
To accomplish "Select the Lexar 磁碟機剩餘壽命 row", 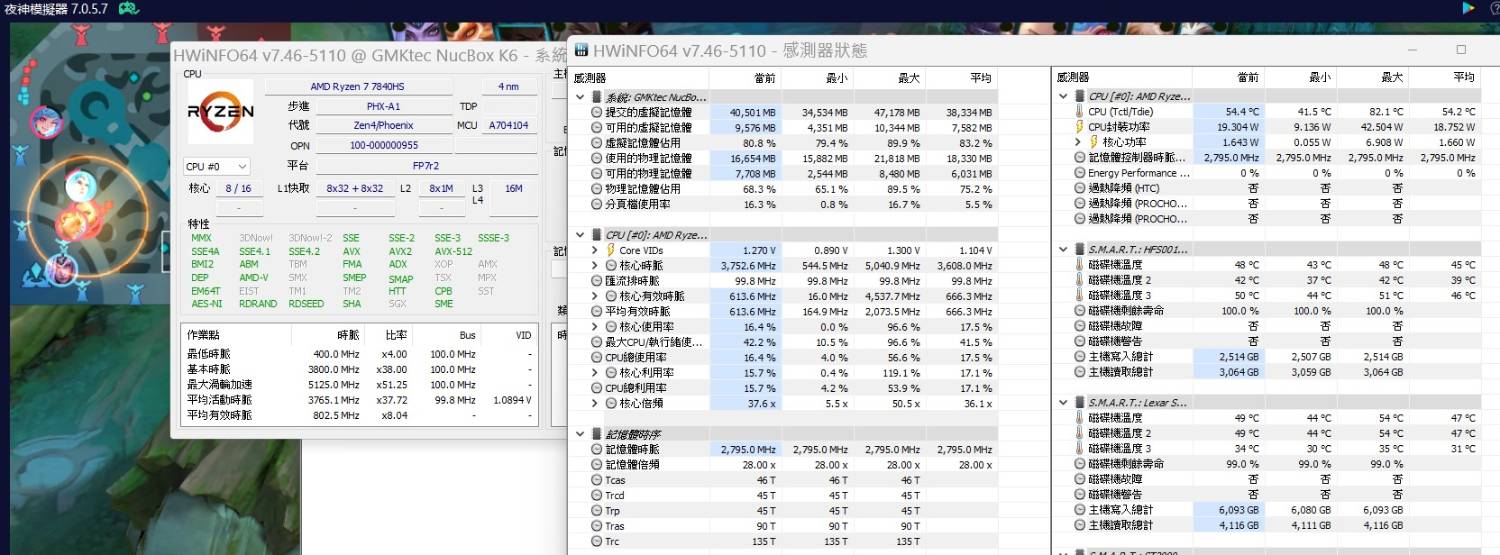I will [1267, 463].
